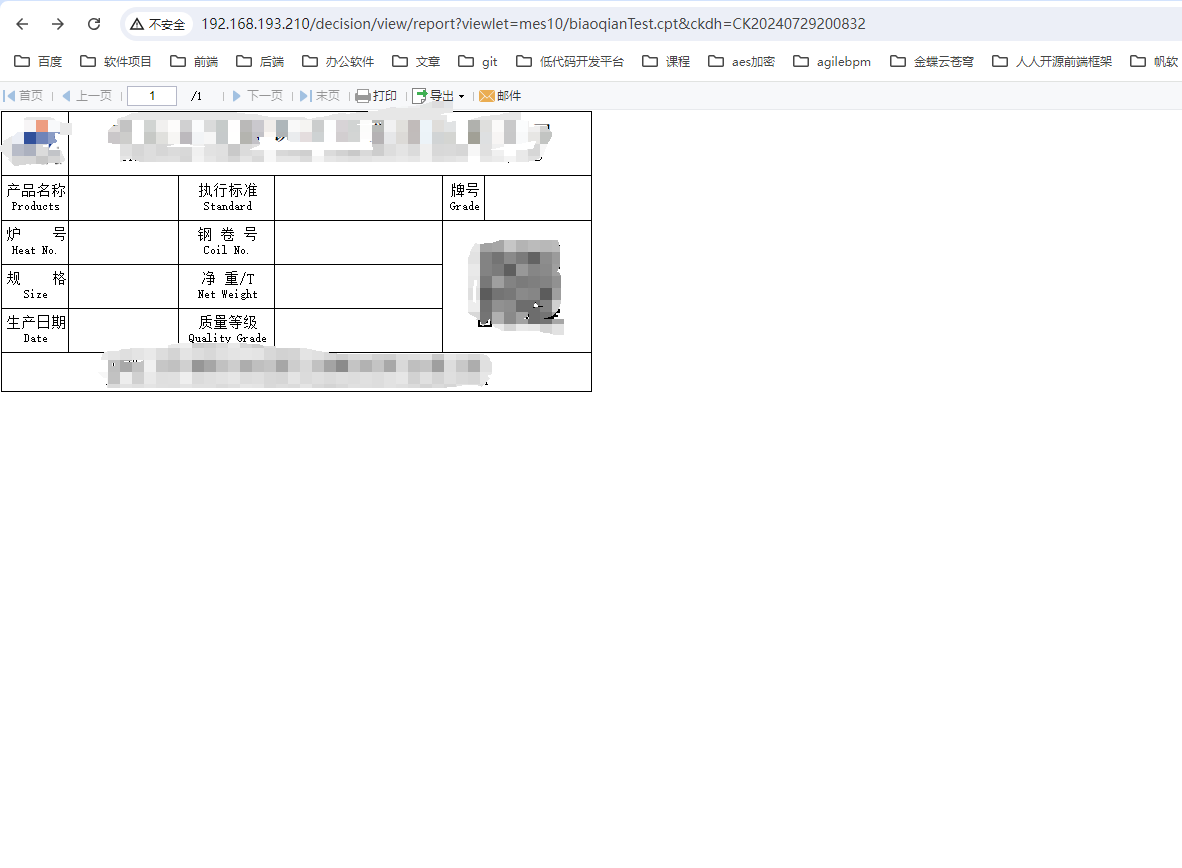Click the 执行标准 Standard label cell
Screen dimensions: 1182x868
pyautogui.click(x=227, y=198)
